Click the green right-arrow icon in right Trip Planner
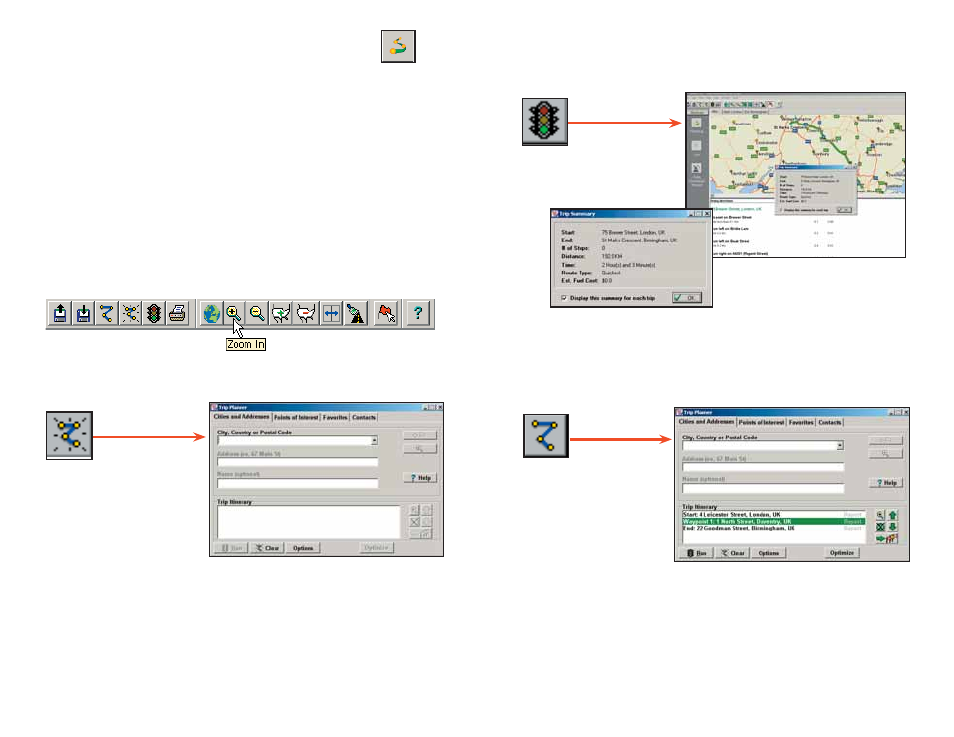The height and width of the screenshot is (737, 954). (880, 539)
